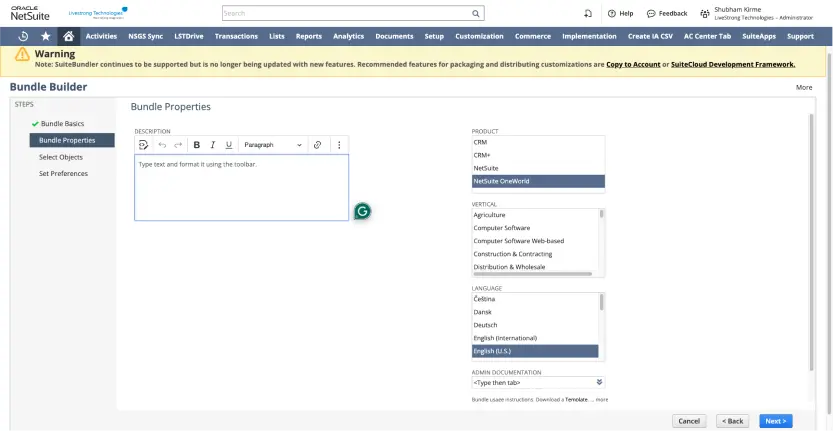
Task: Open the Implementation menu
Action: click(589, 36)
